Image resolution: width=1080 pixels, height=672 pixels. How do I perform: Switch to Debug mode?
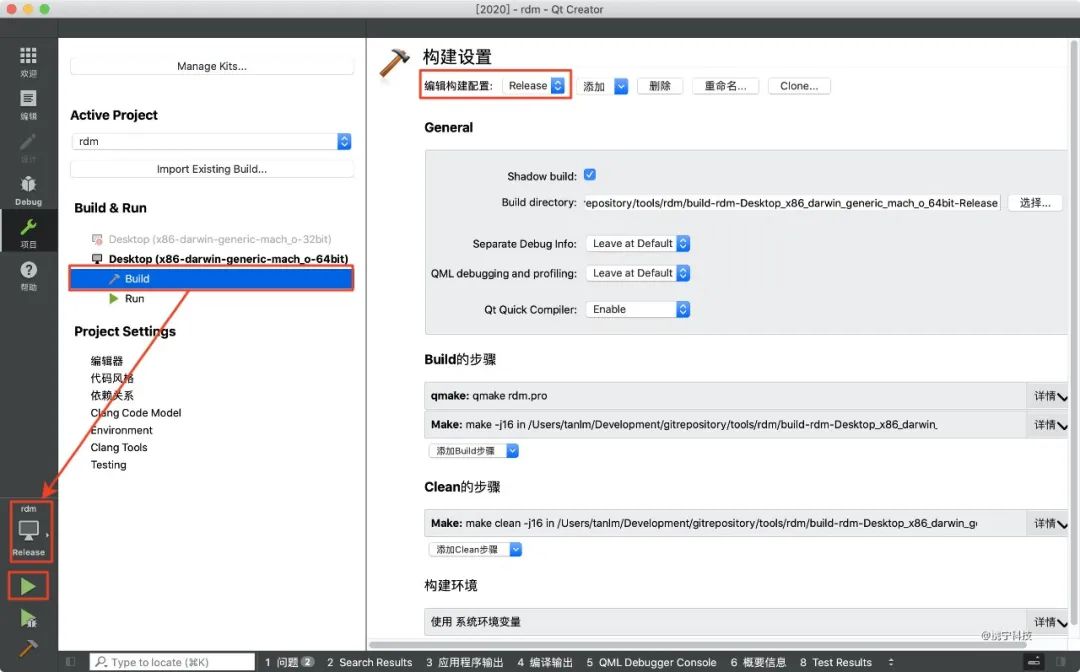point(28,190)
